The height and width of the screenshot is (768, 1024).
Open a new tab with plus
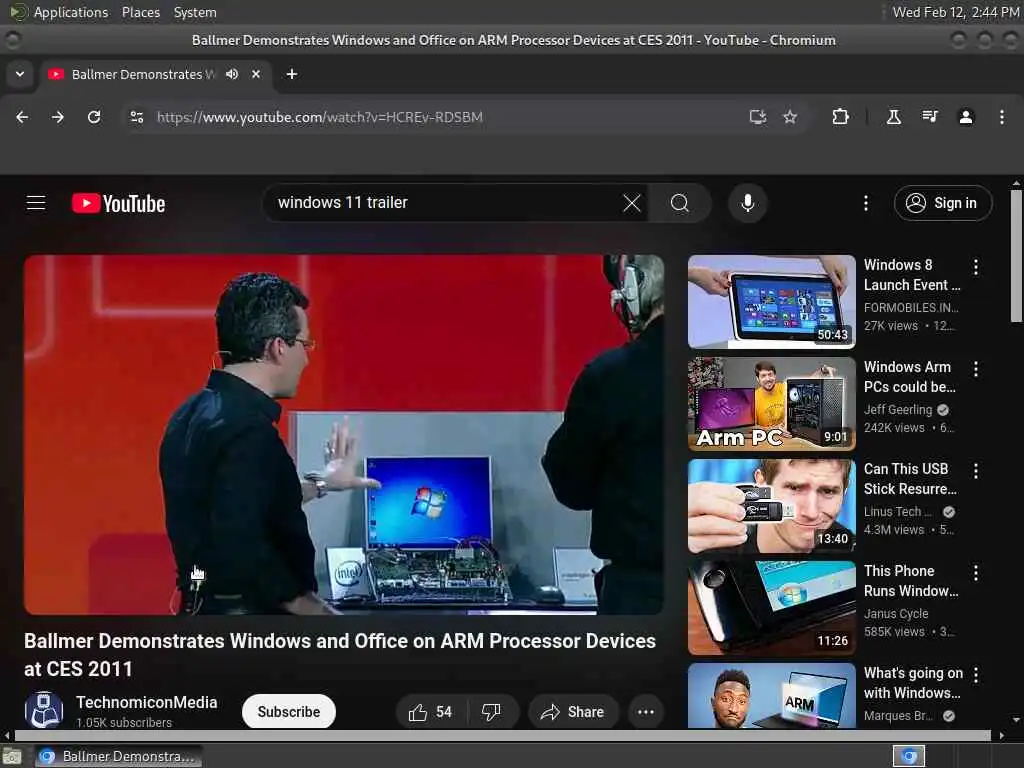[x=292, y=74]
